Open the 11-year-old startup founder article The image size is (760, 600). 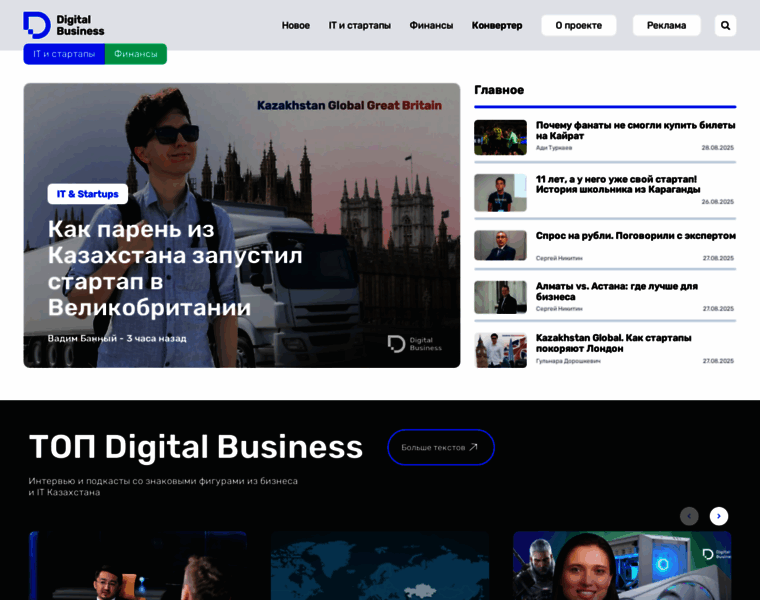618,184
